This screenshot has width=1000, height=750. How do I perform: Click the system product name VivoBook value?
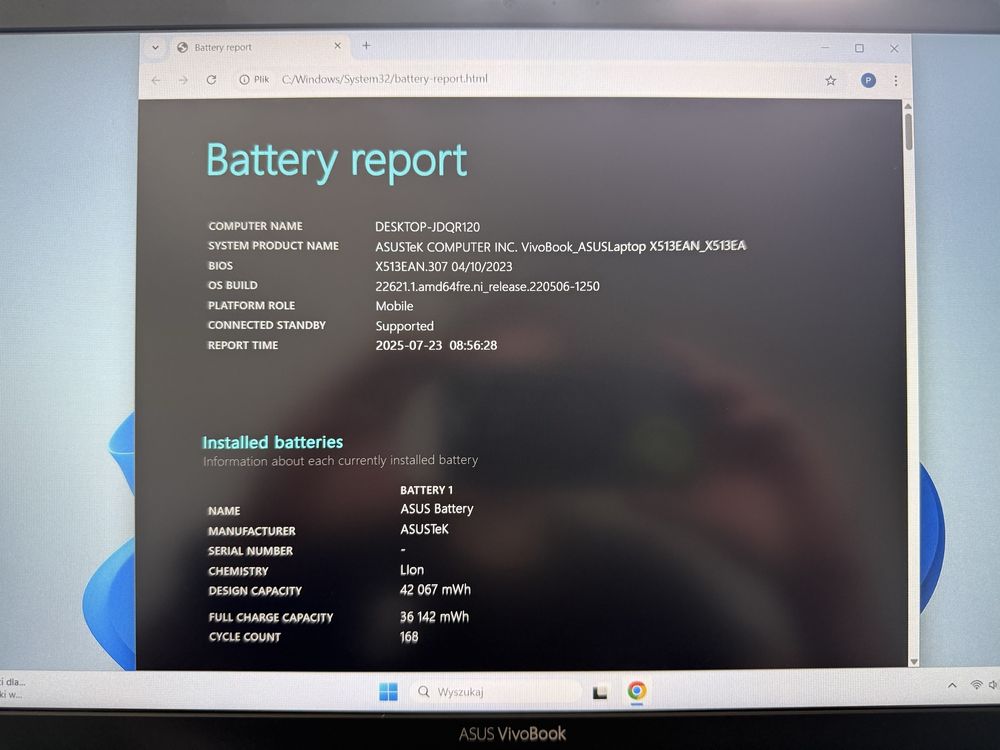(x=560, y=247)
